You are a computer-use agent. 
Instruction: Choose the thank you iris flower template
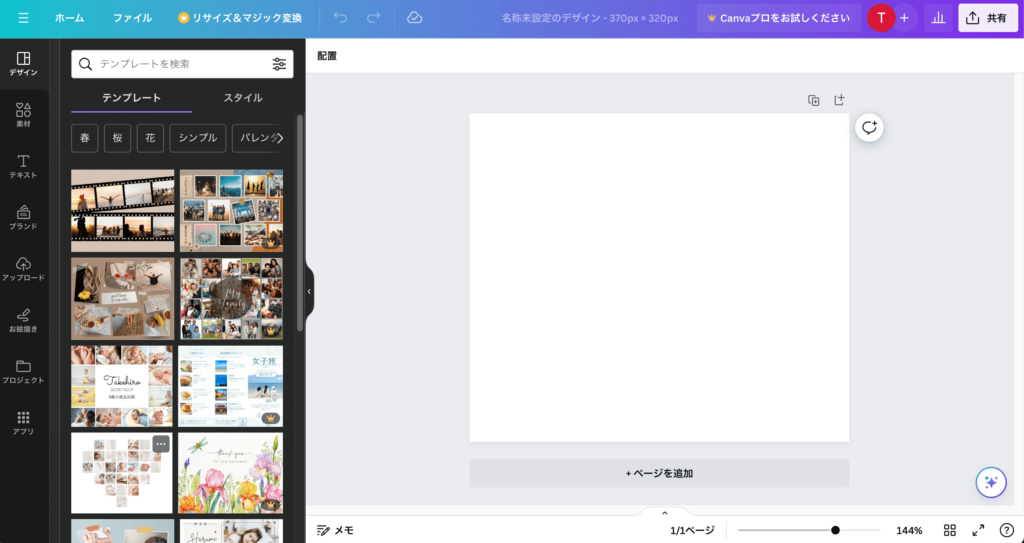pos(231,473)
